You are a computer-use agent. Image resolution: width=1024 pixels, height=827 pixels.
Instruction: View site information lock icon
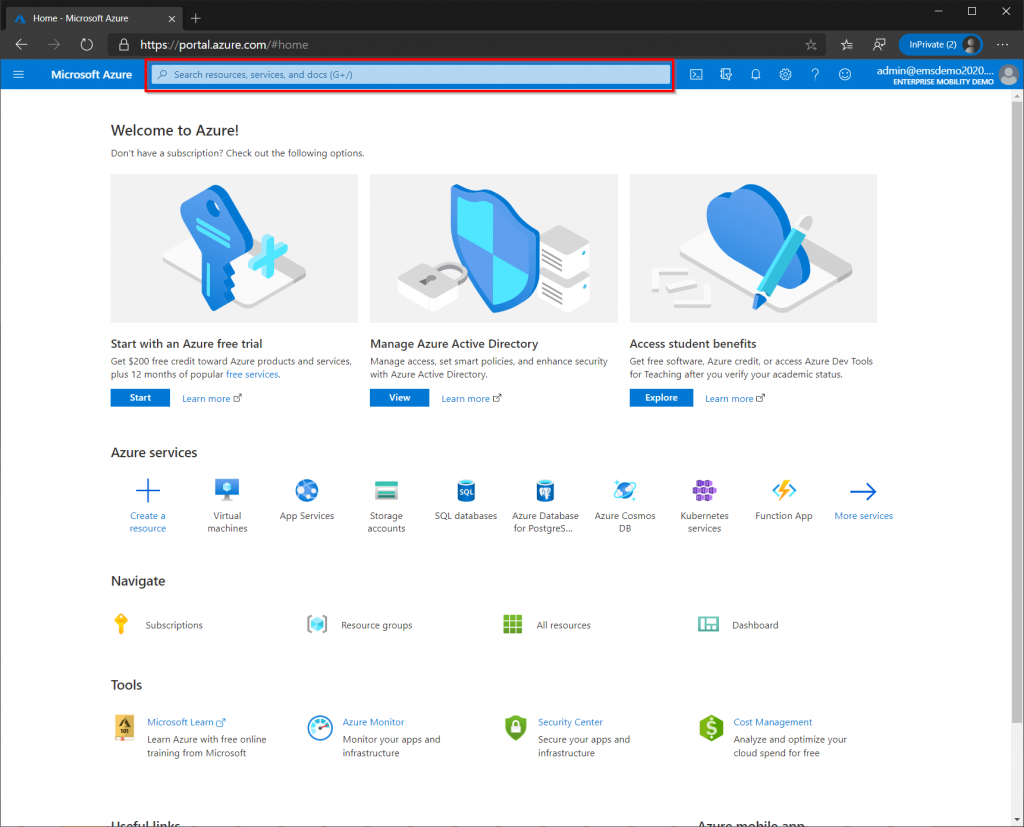[123, 45]
